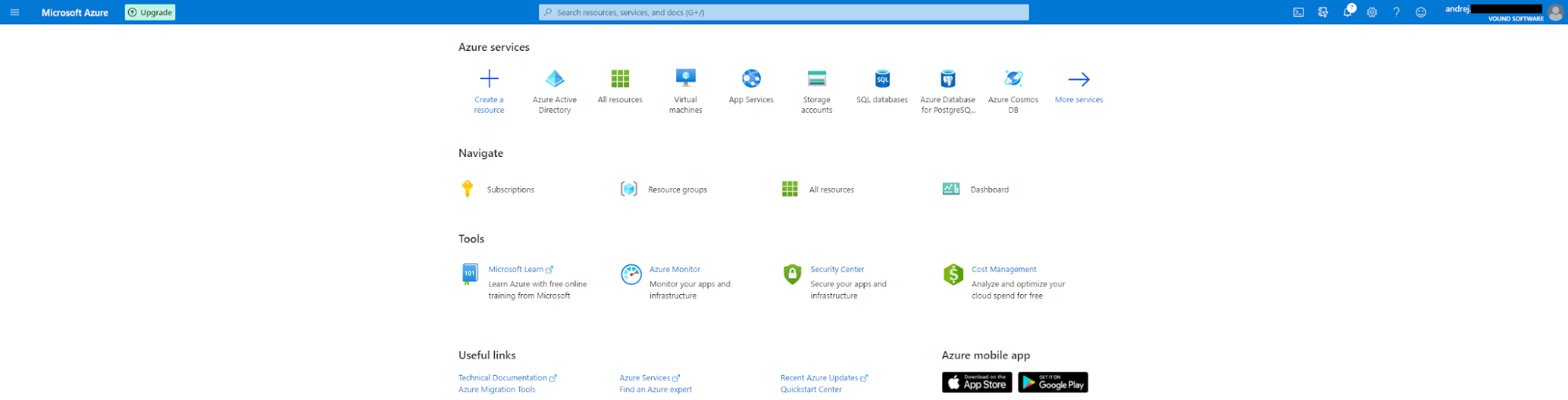The image size is (1568, 400).
Task: Navigate to Resource groups
Action: 677,190
